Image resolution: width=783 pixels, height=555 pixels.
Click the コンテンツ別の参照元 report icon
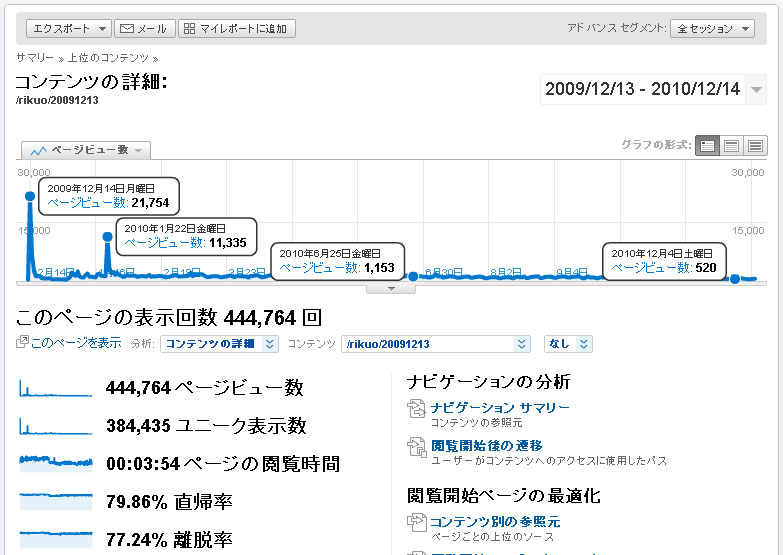point(416,522)
